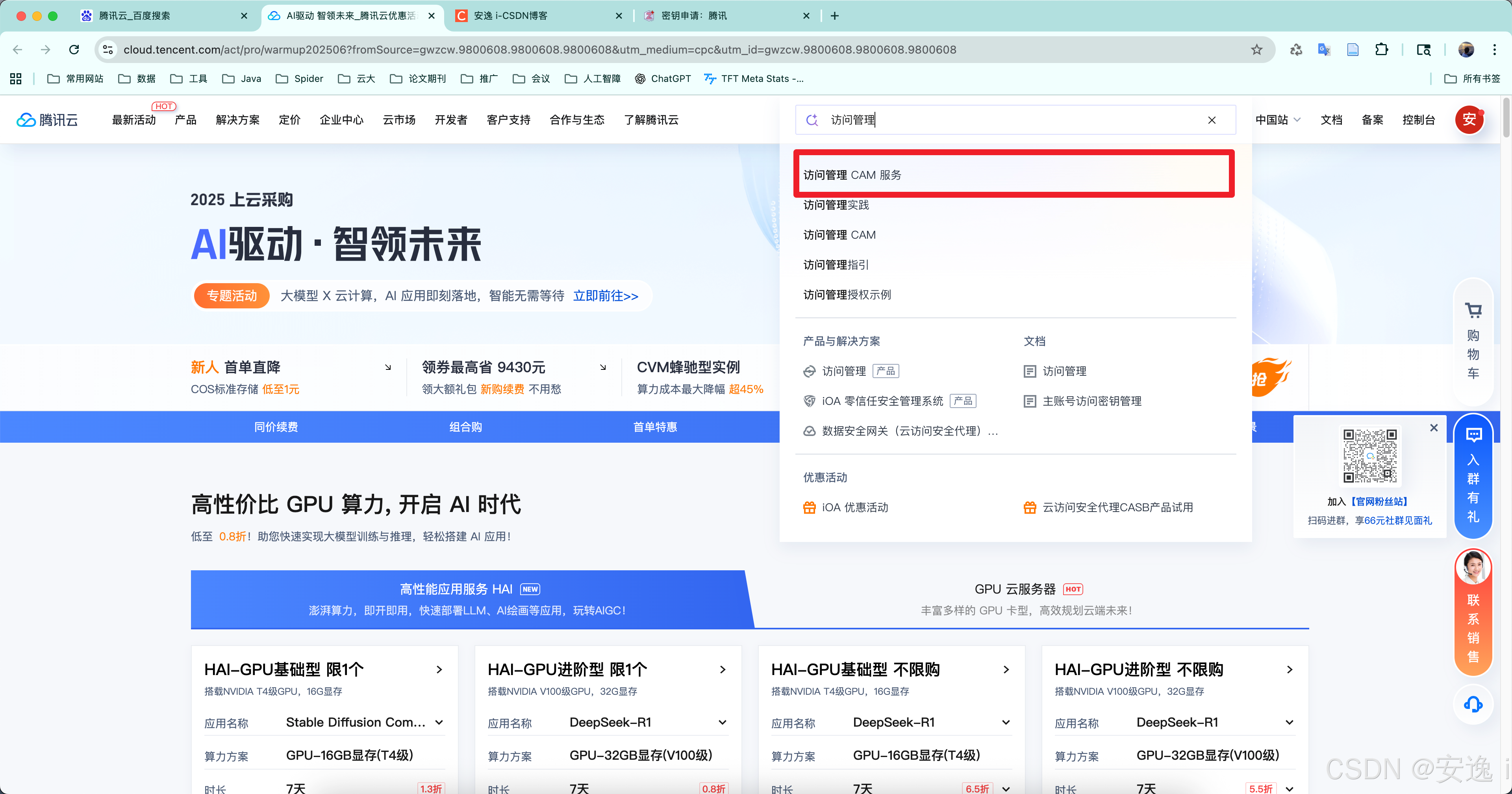
Task: Open the 新人 首单直降 promo arrow
Action: 388,367
